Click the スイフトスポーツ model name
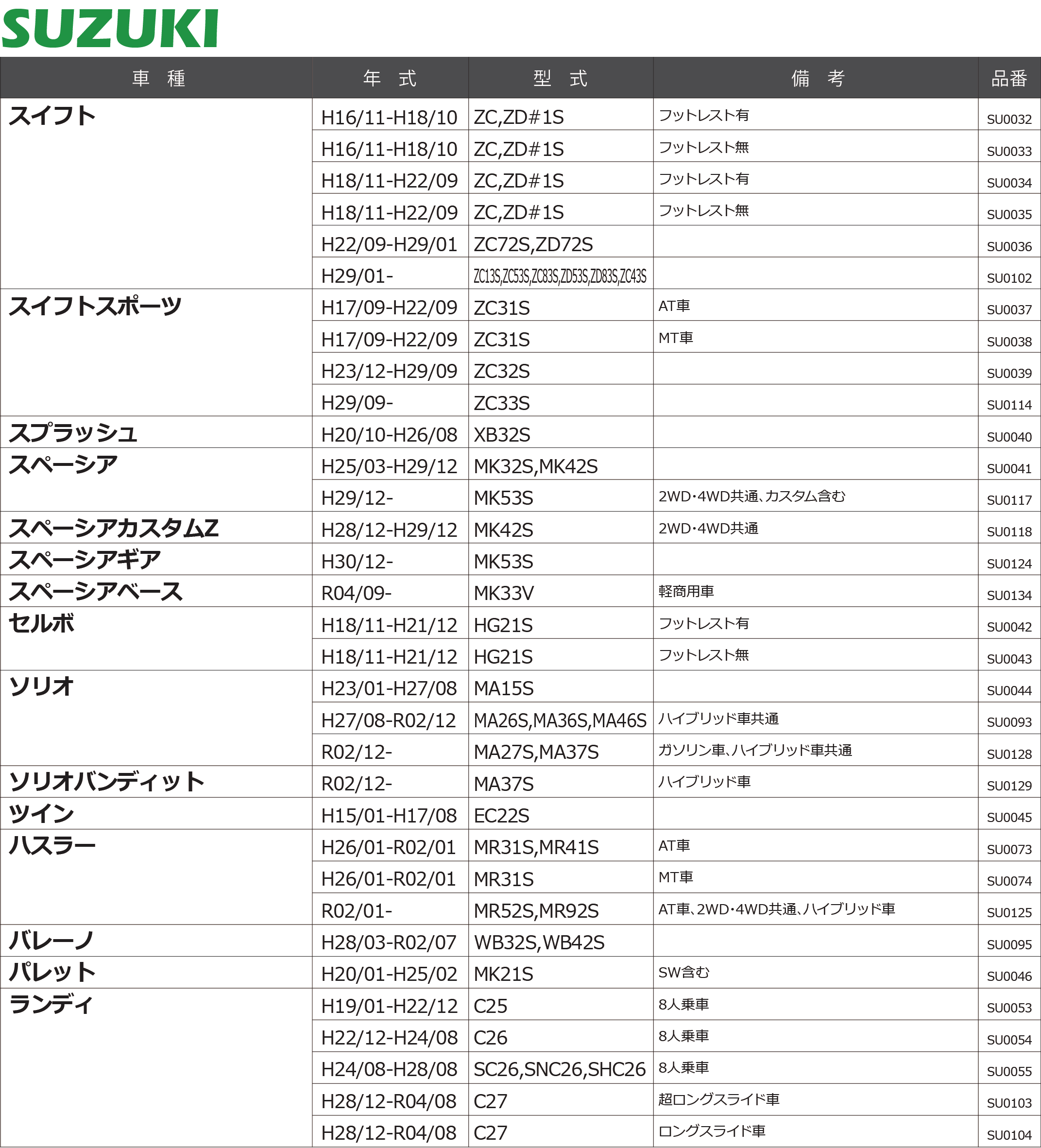The width and height of the screenshot is (1041, 1148). (x=95, y=307)
